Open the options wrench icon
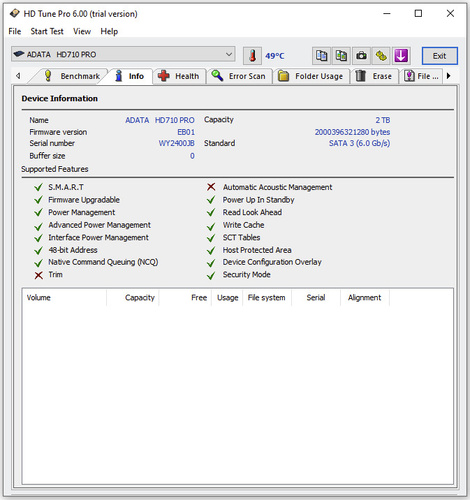 click(x=381, y=56)
